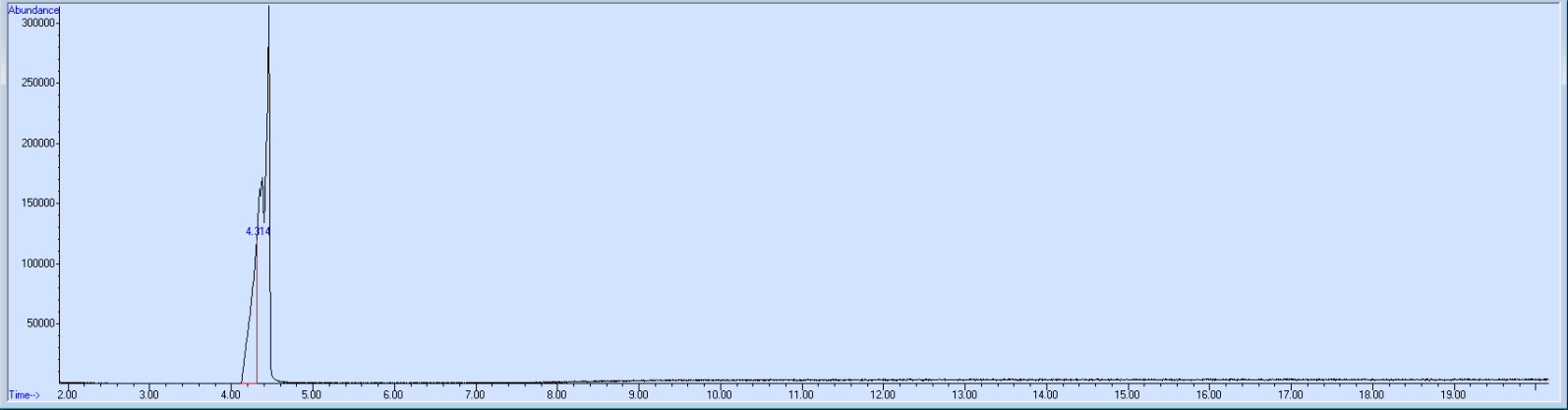1568x410 pixels.
Task: Click the 19.00 time axis tick label
Action: click(x=1453, y=395)
